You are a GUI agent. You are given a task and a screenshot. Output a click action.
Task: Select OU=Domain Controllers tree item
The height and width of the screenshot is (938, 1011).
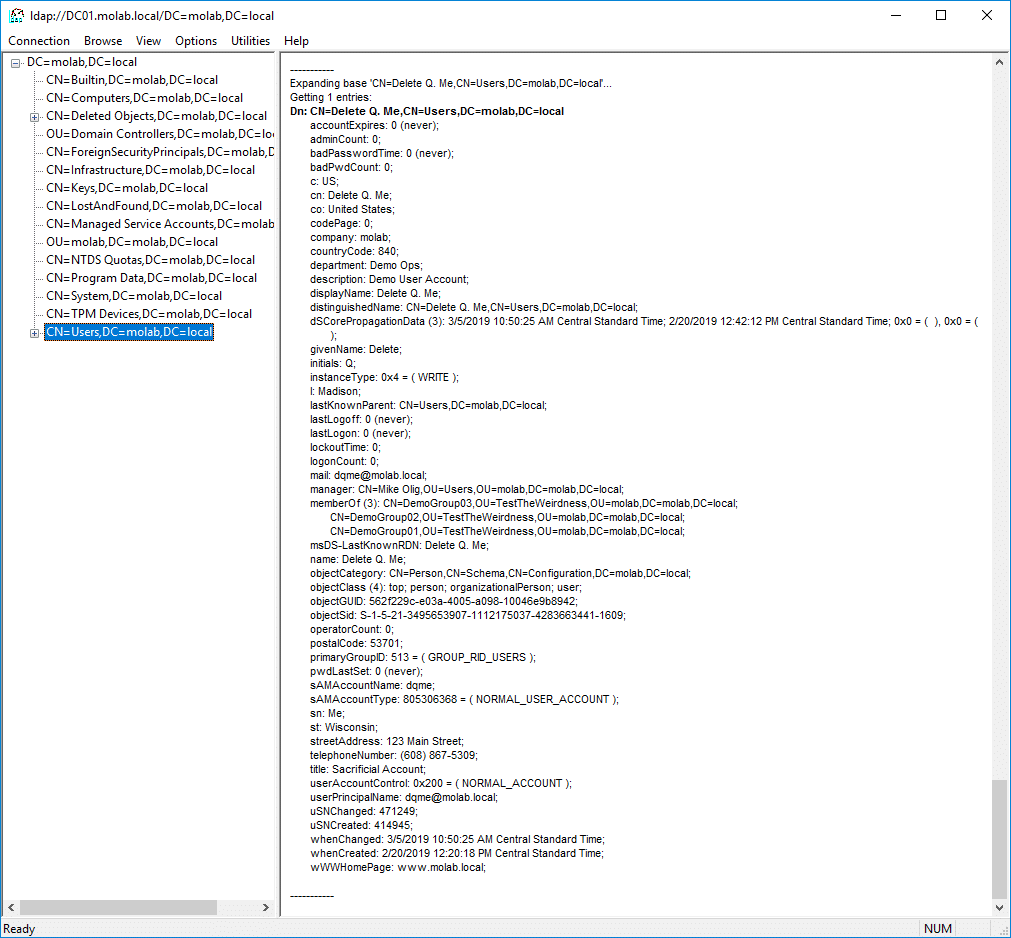(x=160, y=134)
